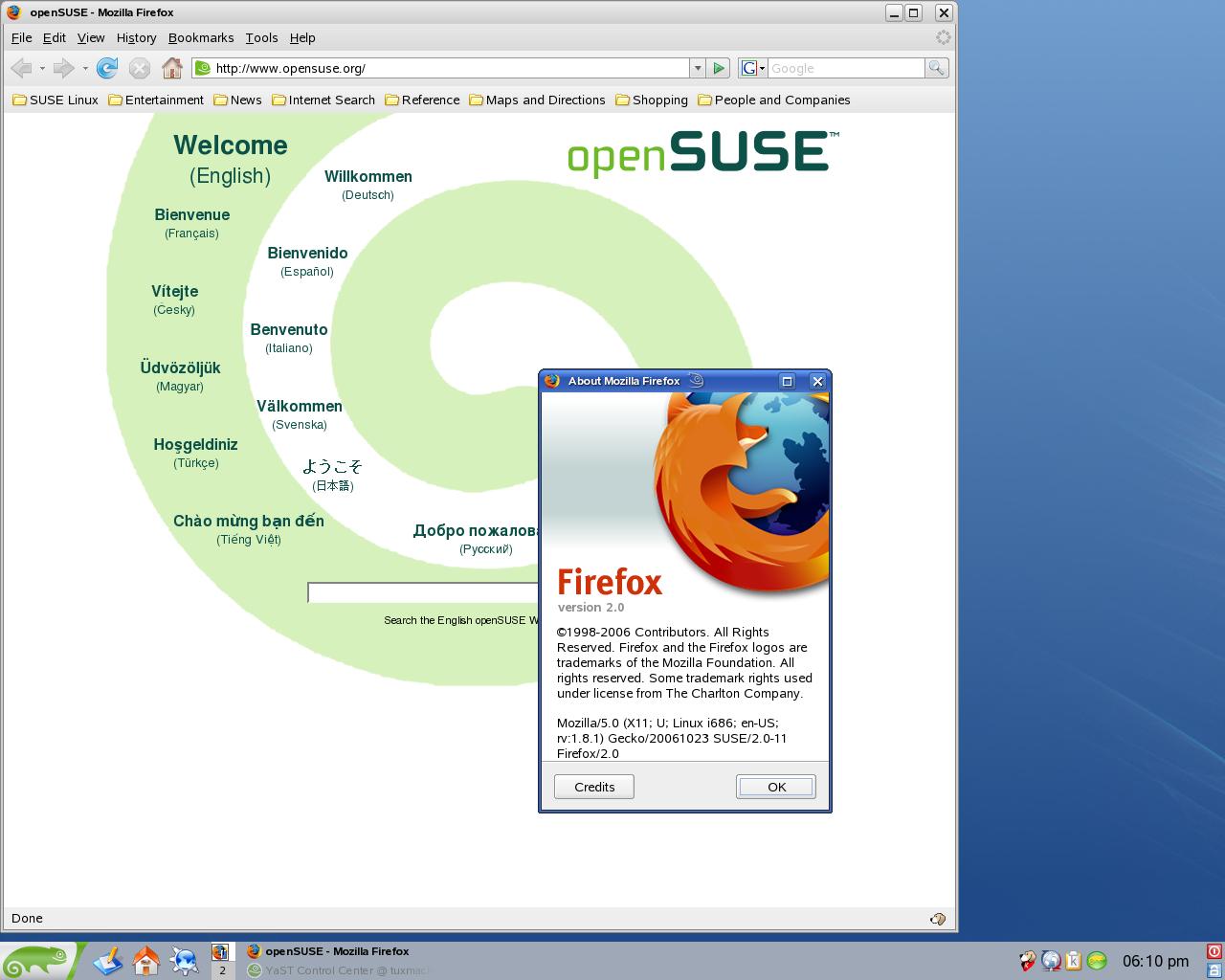Open the network globe tray icon
Image resolution: width=1225 pixels, height=980 pixels.
[1051, 961]
